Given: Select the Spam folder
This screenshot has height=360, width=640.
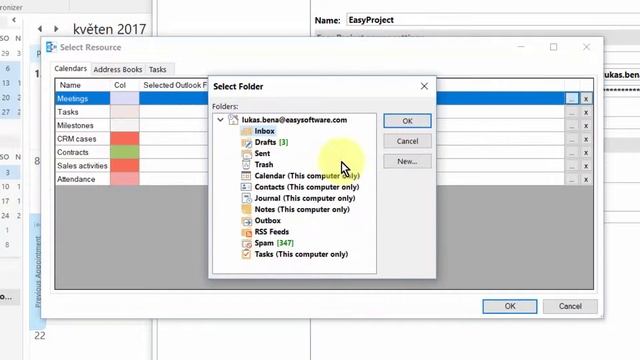Looking at the screenshot, I should [x=274, y=243].
